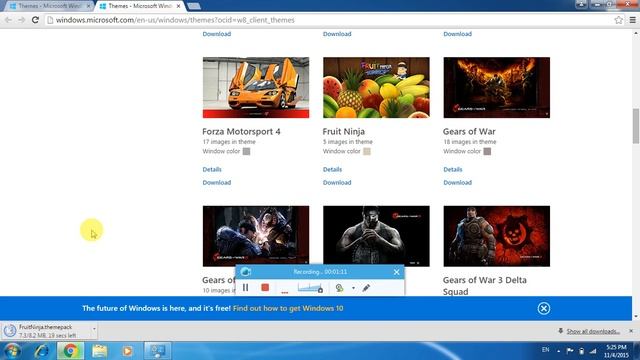This screenshot has width=640, height=360.
Task: Download the Gears of War theme
Action: 458,182
